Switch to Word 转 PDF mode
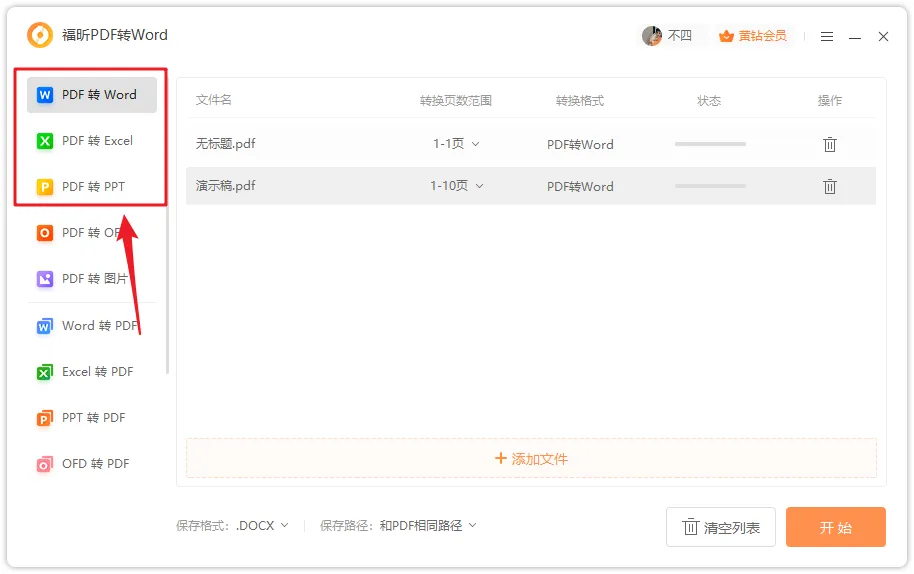The width and height of the screenshot is (914, 574). 92,326
